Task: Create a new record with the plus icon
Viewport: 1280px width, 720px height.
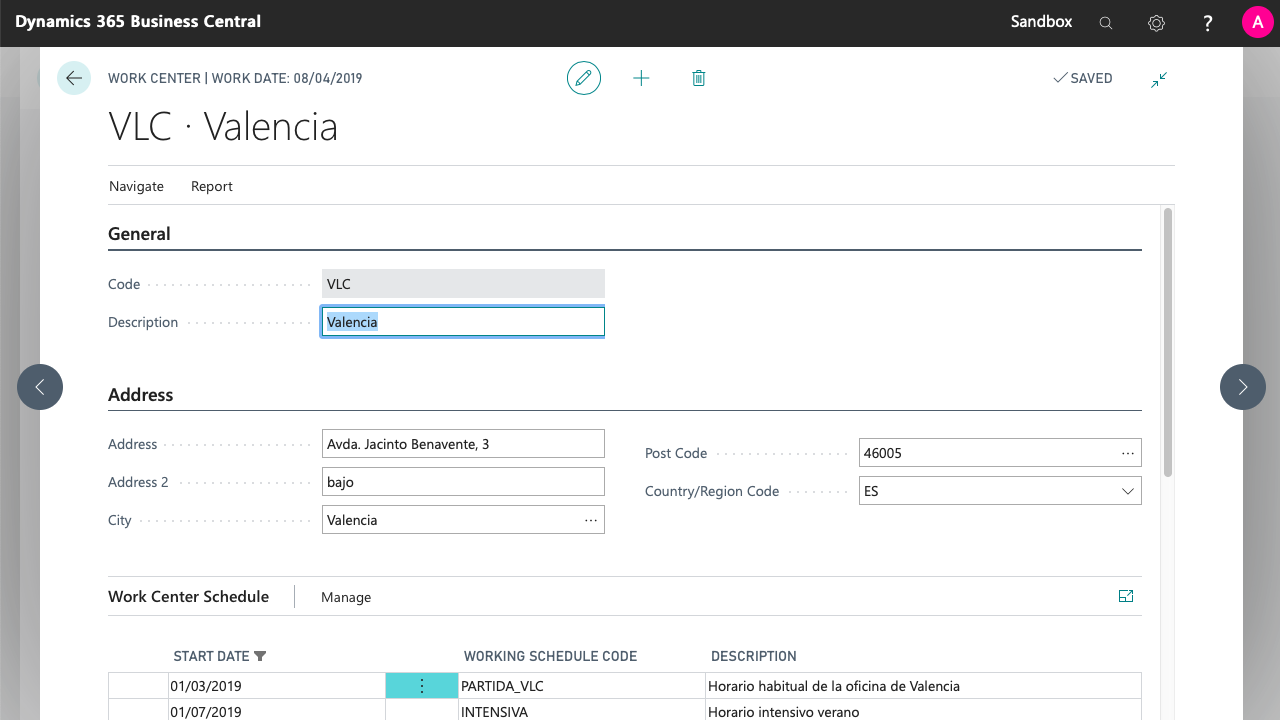Action: click(x=641, y=78)
